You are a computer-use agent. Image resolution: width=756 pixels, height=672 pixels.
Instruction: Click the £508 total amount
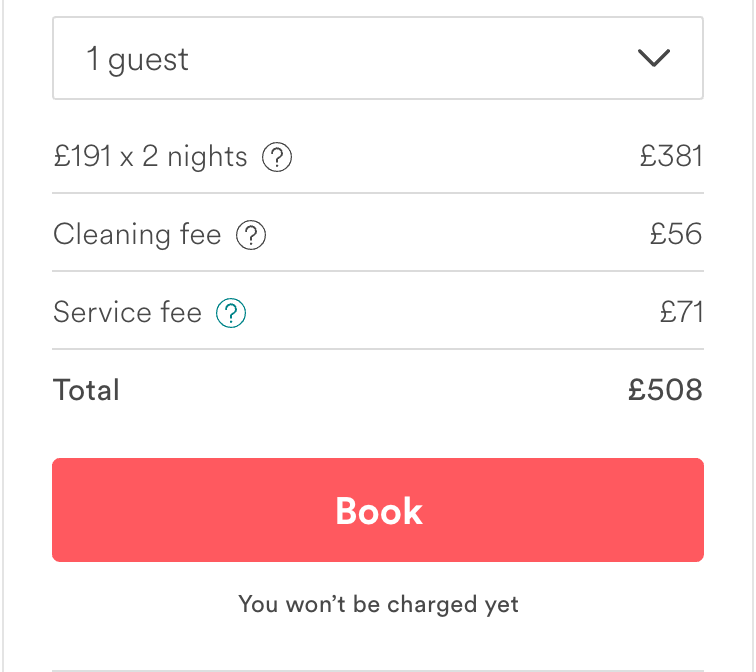tap(665, 390)
